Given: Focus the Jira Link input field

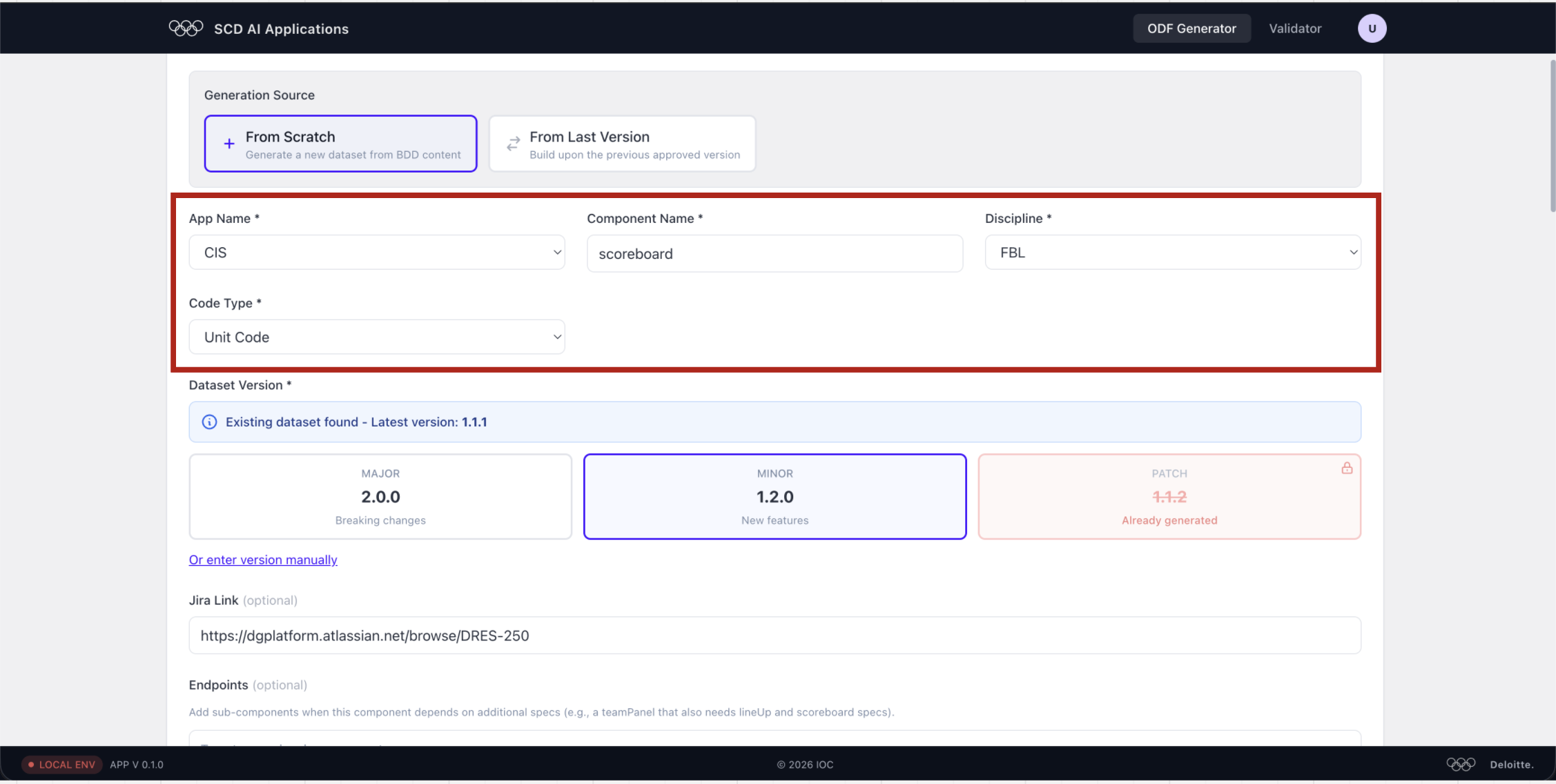Looking at the screenshot, I should (x=775, y=636).
